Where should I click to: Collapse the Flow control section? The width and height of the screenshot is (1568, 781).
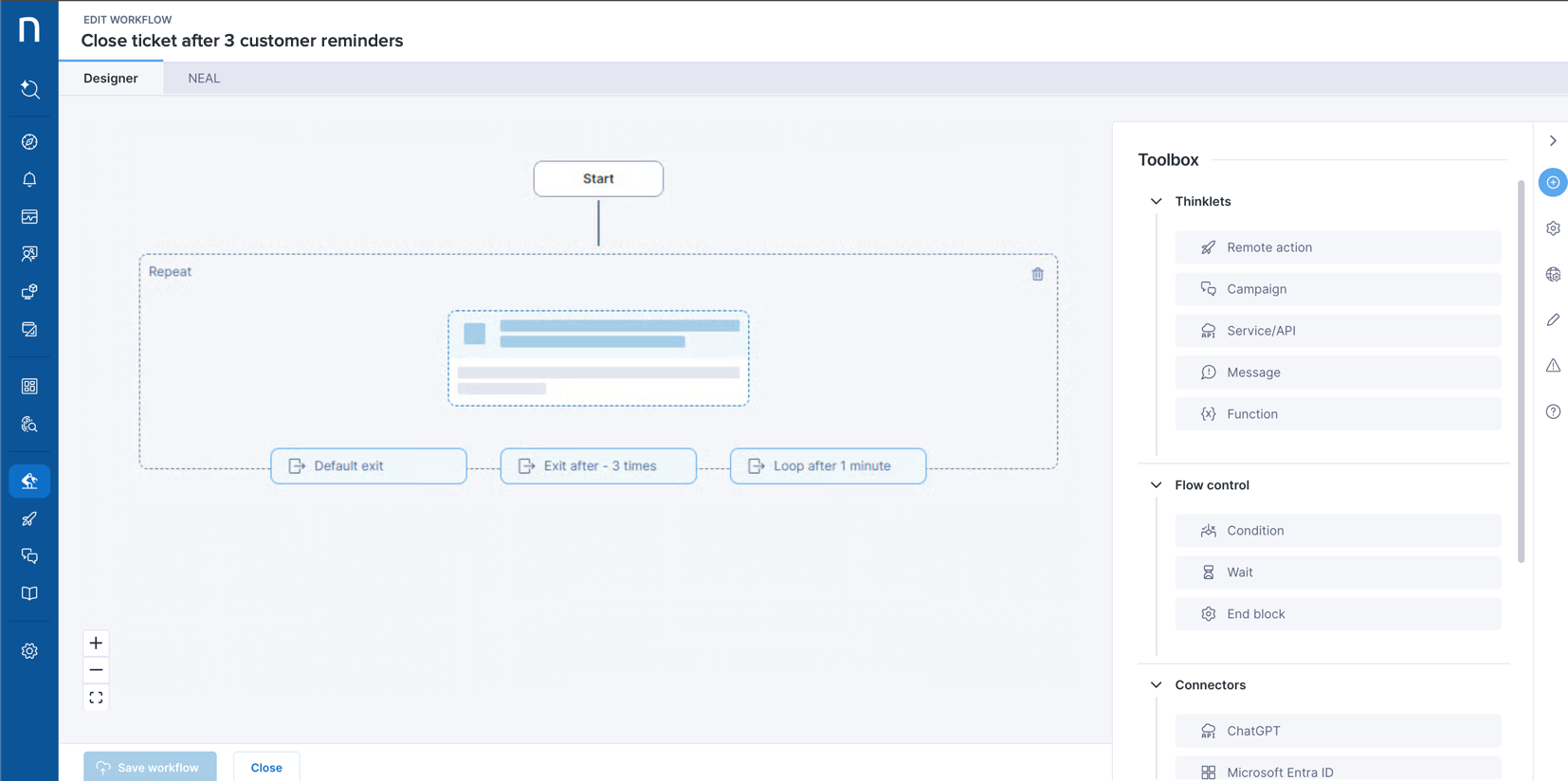(x=1156, y=485)
